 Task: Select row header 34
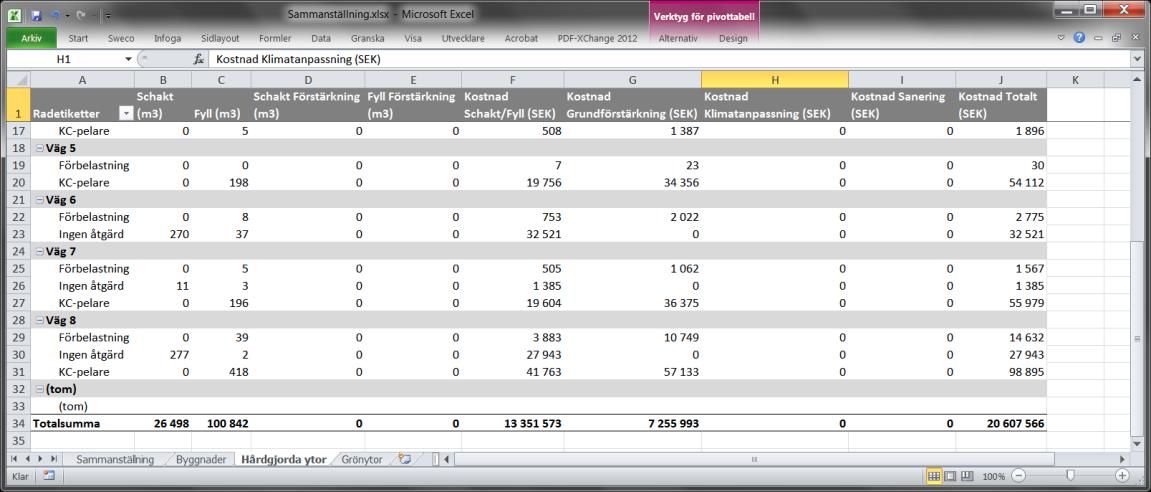[18, 424]
